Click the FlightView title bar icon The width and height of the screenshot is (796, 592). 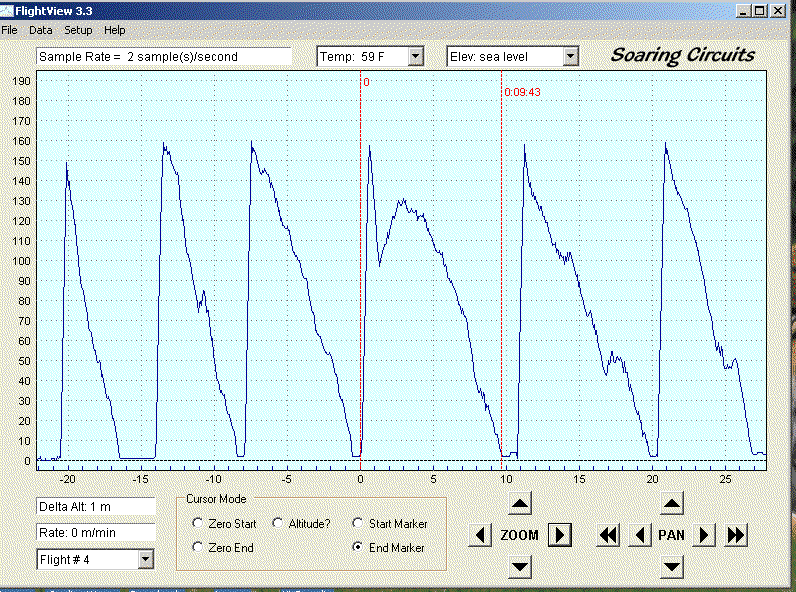click(x=7, y=10)
